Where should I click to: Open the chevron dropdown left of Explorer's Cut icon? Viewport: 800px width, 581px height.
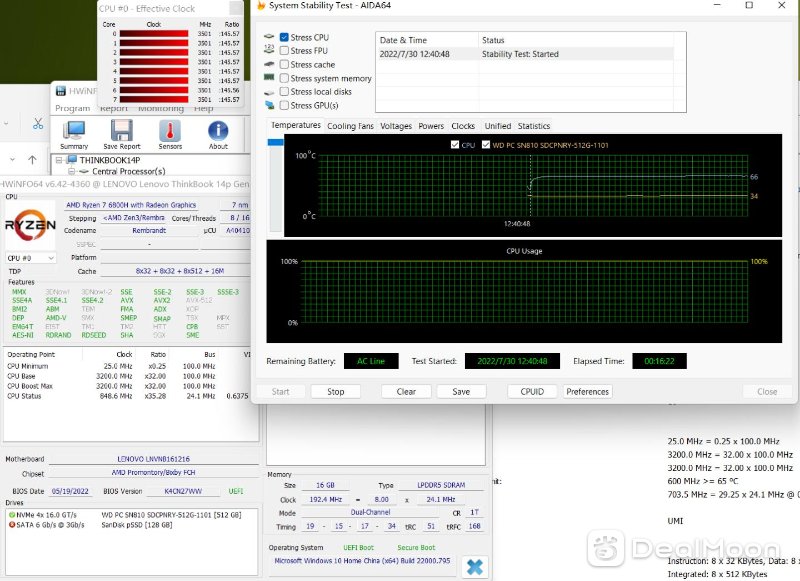(x=6, y=123)
